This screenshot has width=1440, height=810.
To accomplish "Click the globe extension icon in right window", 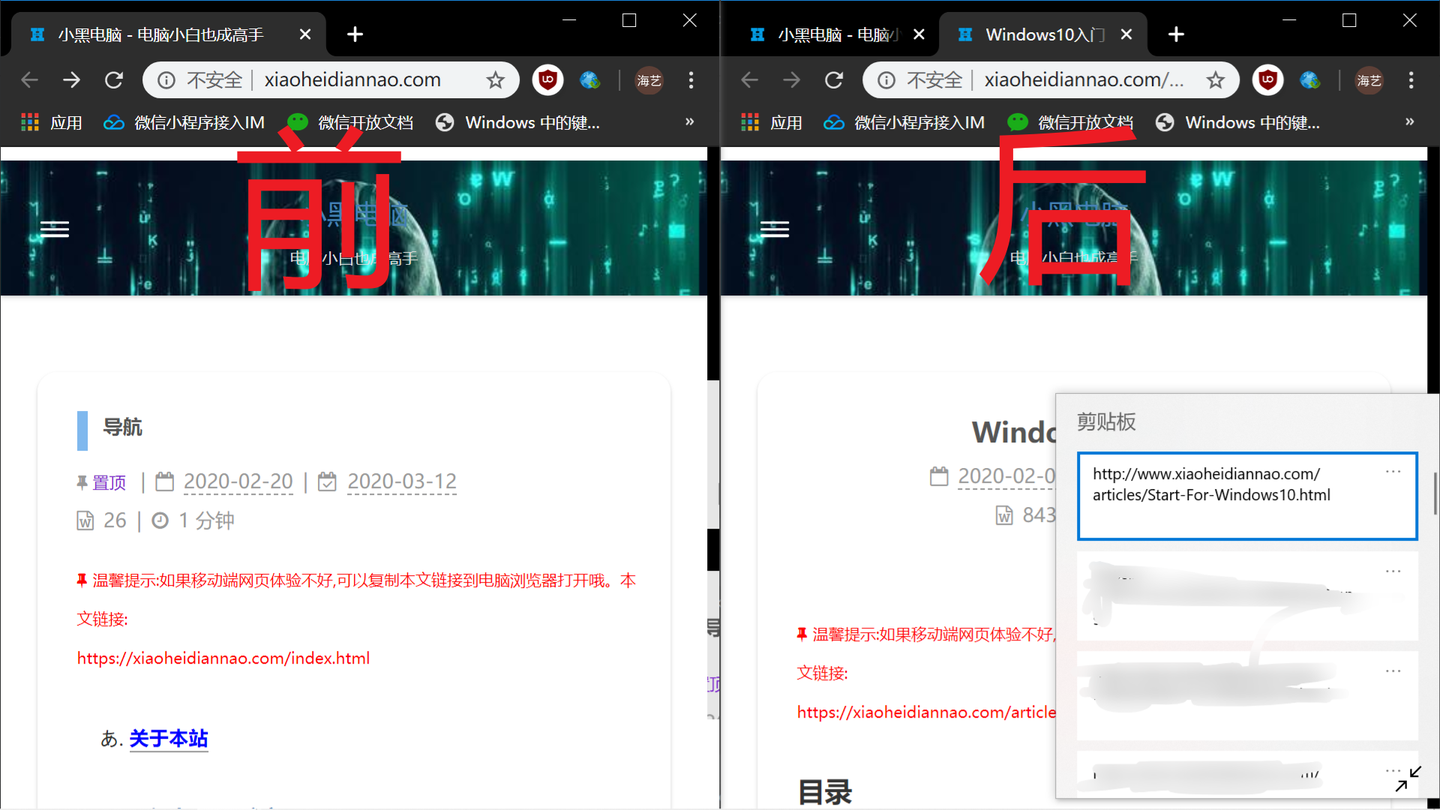I will click(x=1310, y=79).
